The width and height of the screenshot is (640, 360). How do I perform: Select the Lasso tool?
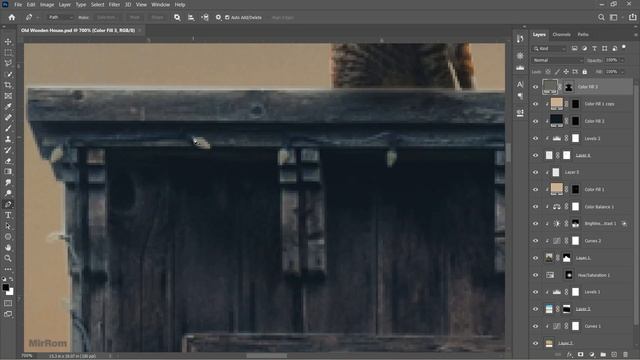tap(8, 63)
